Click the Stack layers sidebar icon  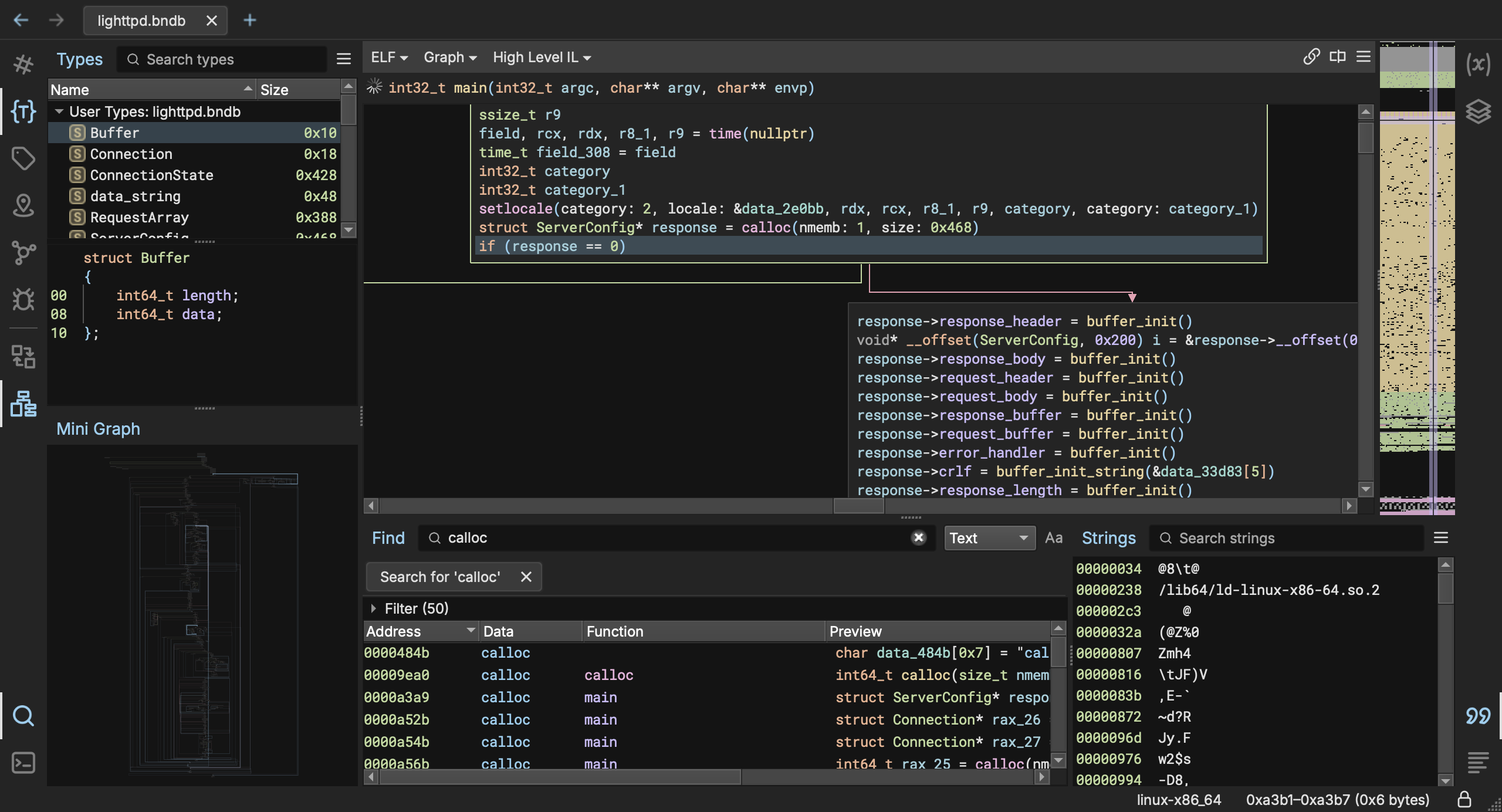(x=1478, y=111)
